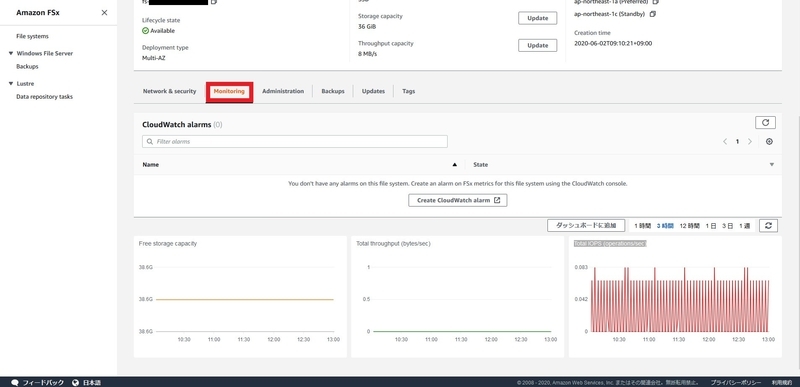800x387 pixels.
Task: Click the 8 MB/s throughput value
Action: 367,54
